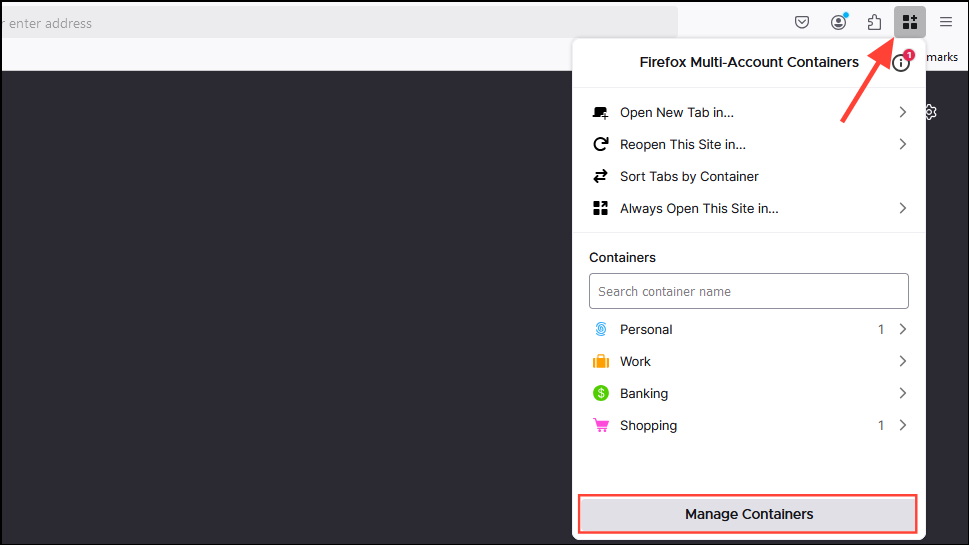Click the Personal container tab count
The width and height of the screenshot is (969, 545).
point(881,329)
